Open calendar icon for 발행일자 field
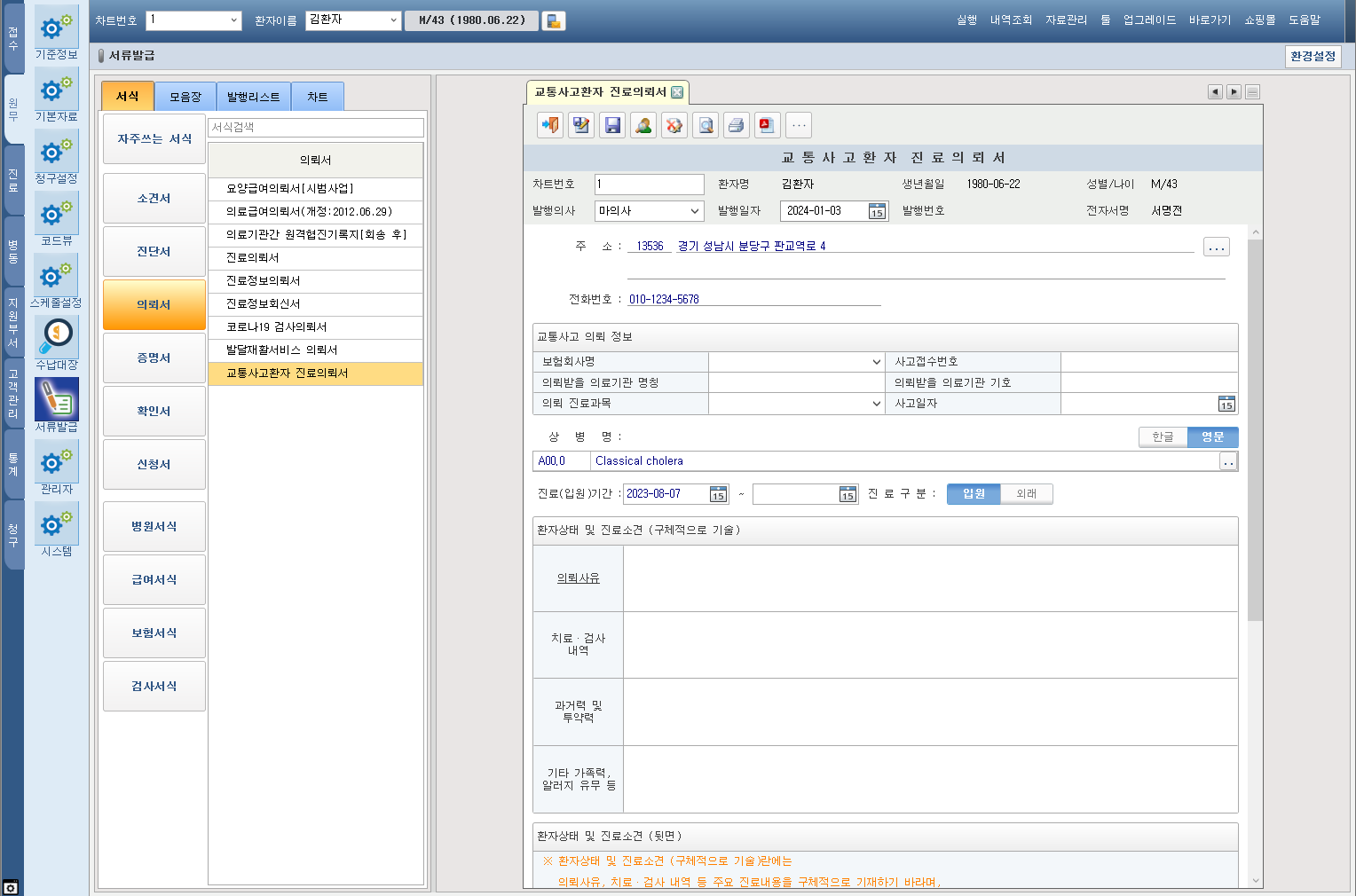This screenshot has width=1356, height=896. (877, 211)
